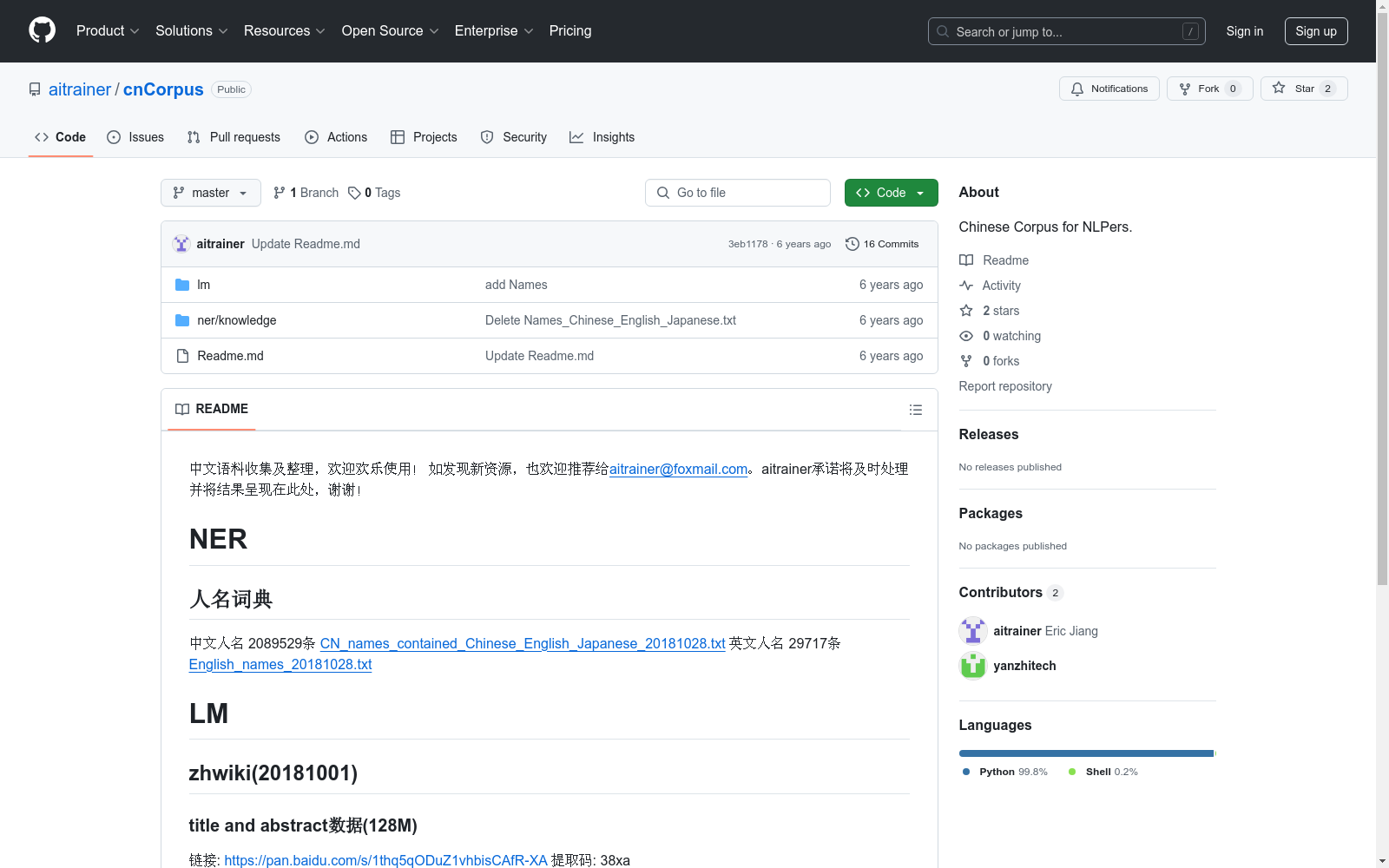This screenshot has width=1389, height=868.
Task: Open Shell 0.2% language link
Action: click(1103, 772)
